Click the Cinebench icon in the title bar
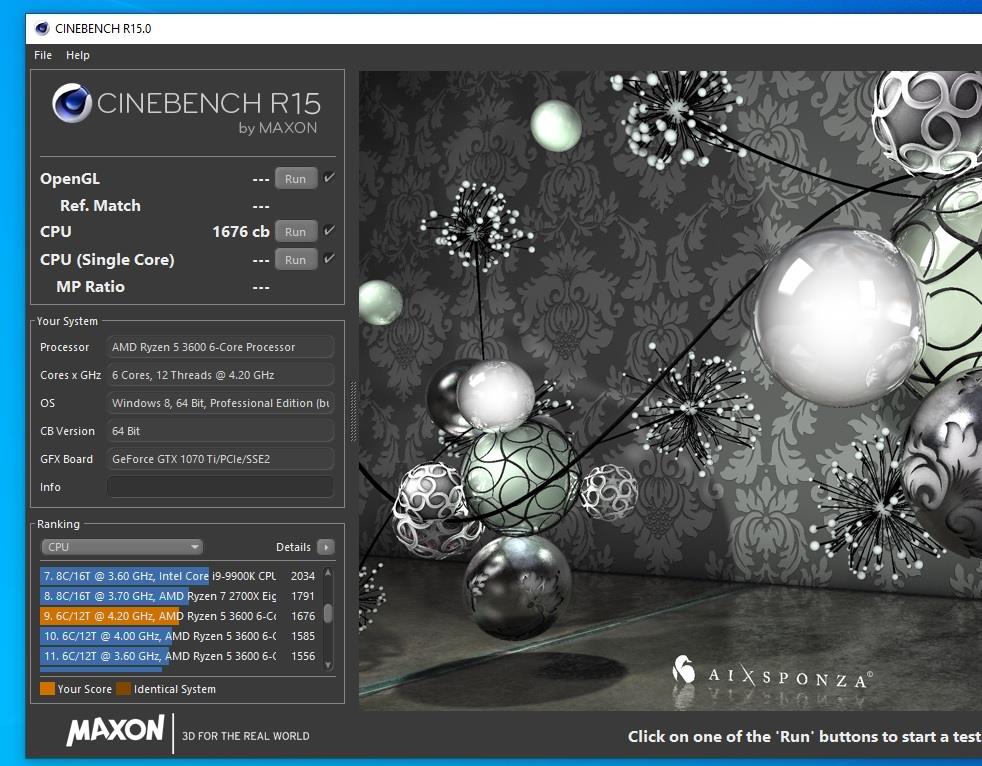Image resolution: width=982 pixels, height=766 pixels. coord(42,28)
